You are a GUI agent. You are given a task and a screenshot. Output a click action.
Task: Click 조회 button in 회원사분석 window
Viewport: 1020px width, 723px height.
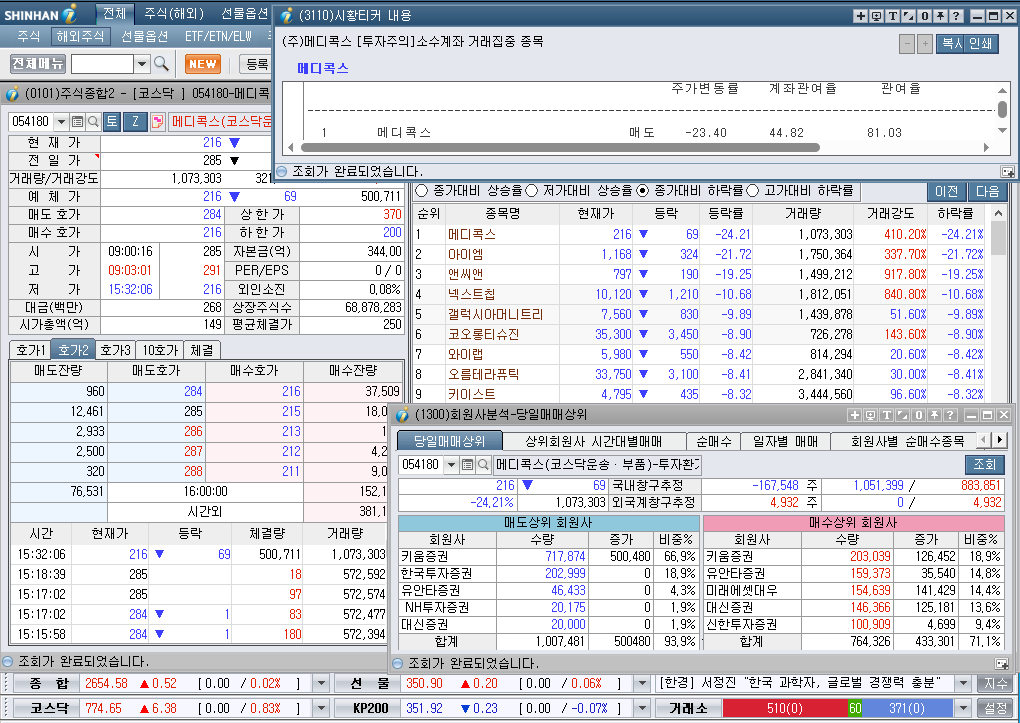coord(984,465)
